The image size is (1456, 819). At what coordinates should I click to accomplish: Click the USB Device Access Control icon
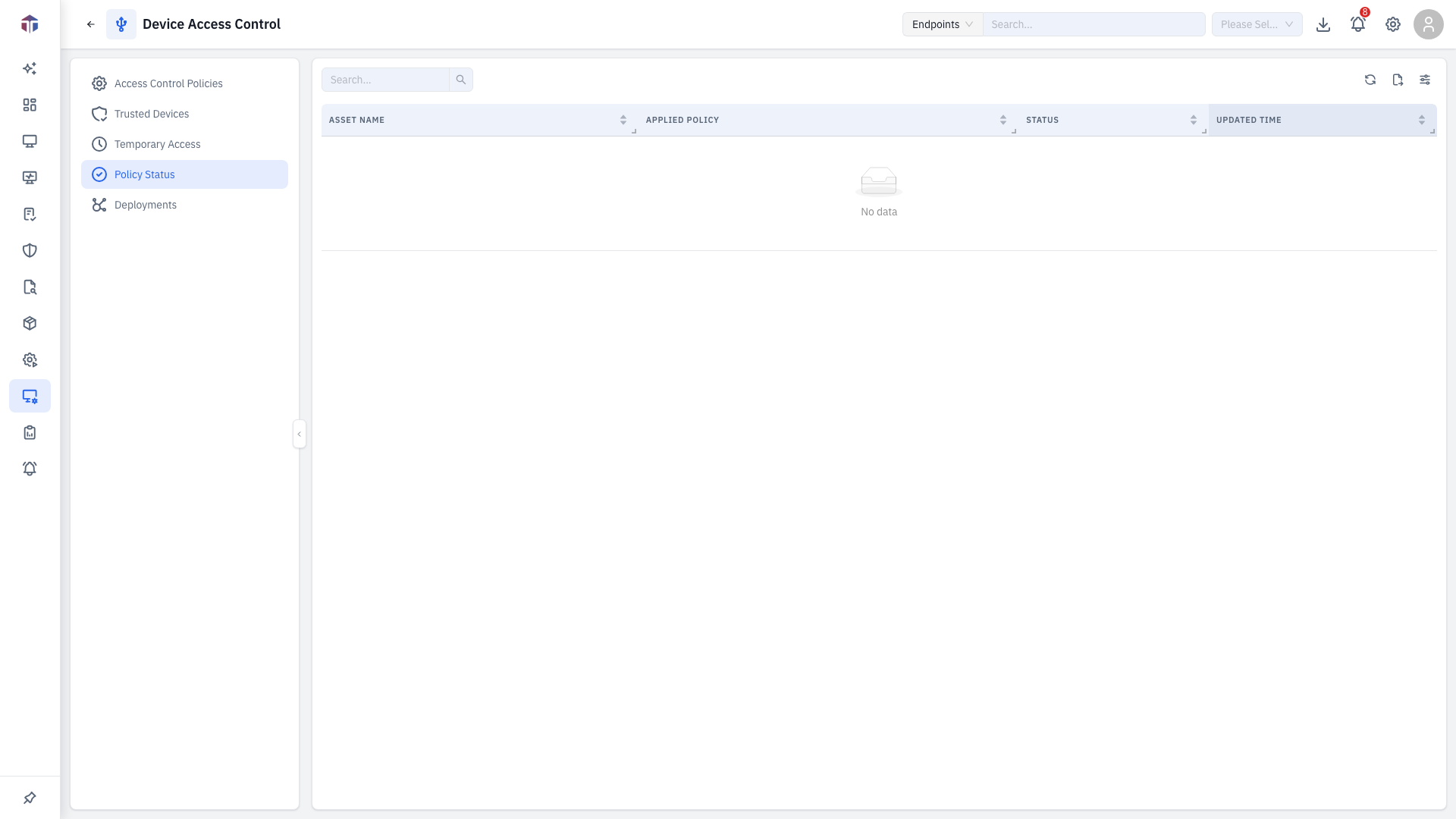tap(121, 24)
